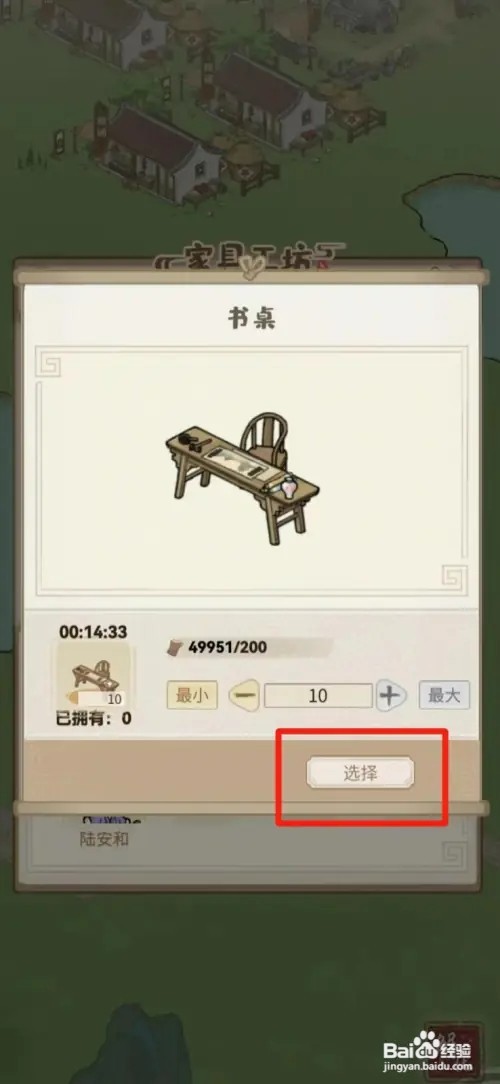
Task: Tap the 00:14:33 crafting timer
Action: pos(93,632)
